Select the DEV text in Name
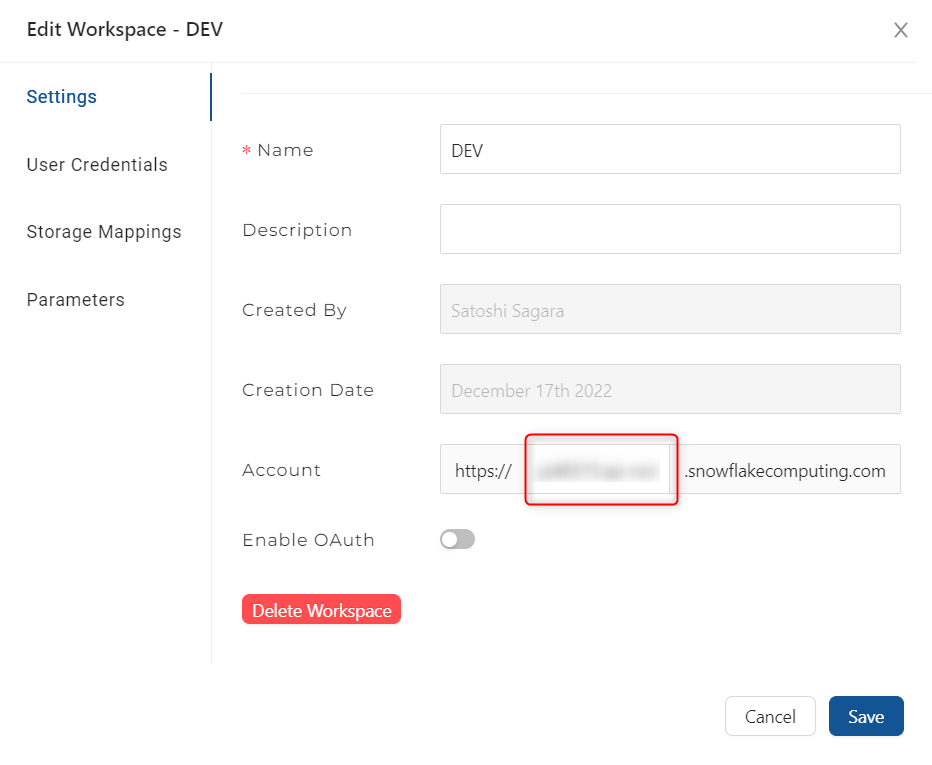Screen dimensions: 932x765 coord(462,149)
